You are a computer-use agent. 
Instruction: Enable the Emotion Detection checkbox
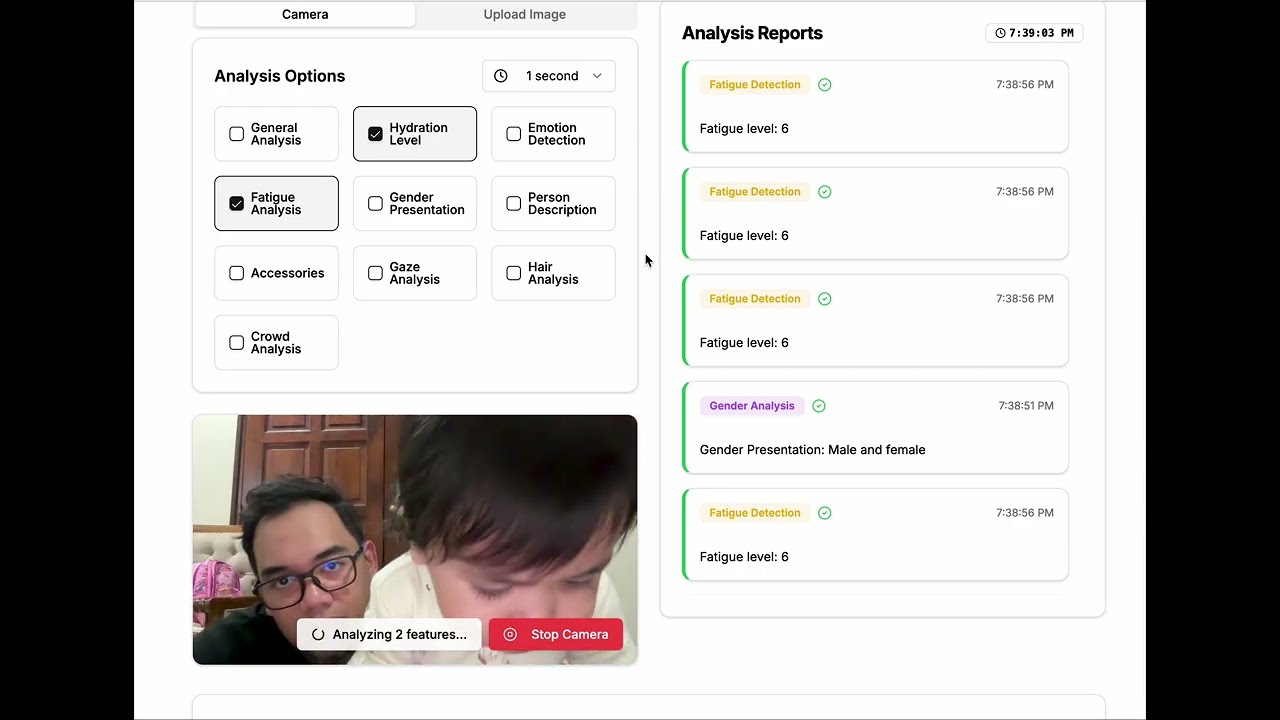pos(514,134)
